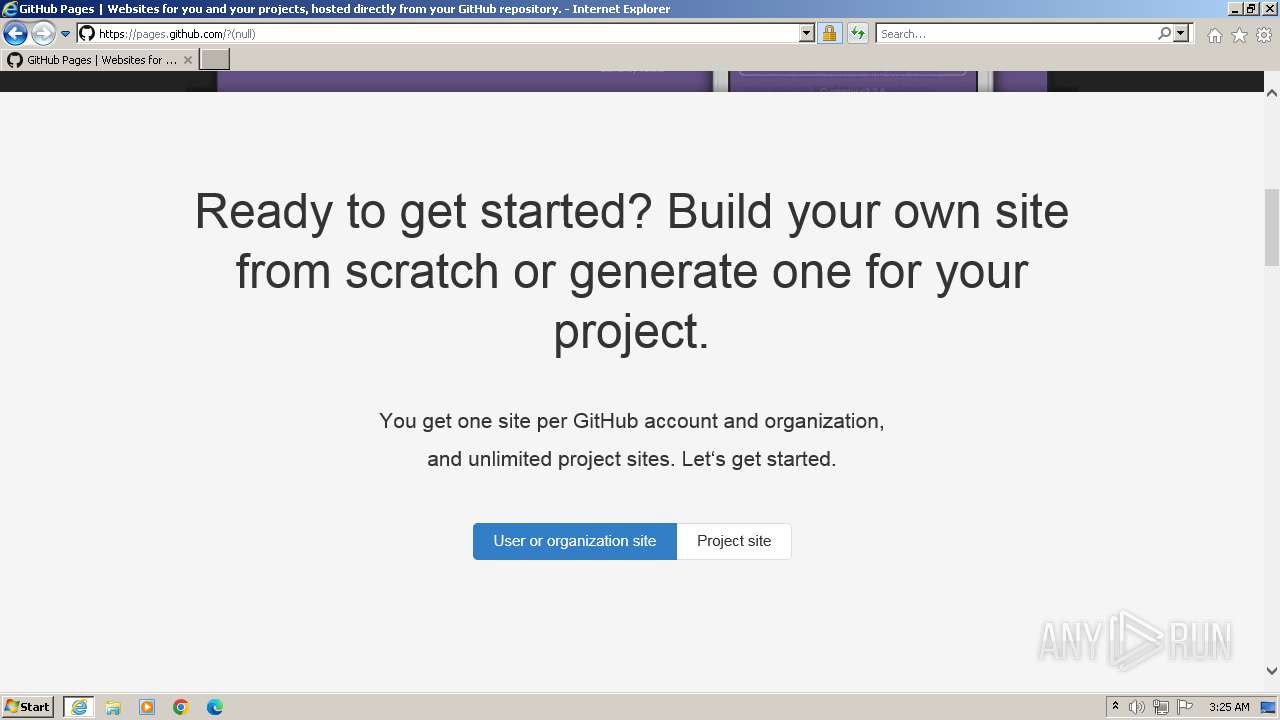Open the Home page icon
The width and height of the screenshot is (1280, 720).
coord(1214,35)
